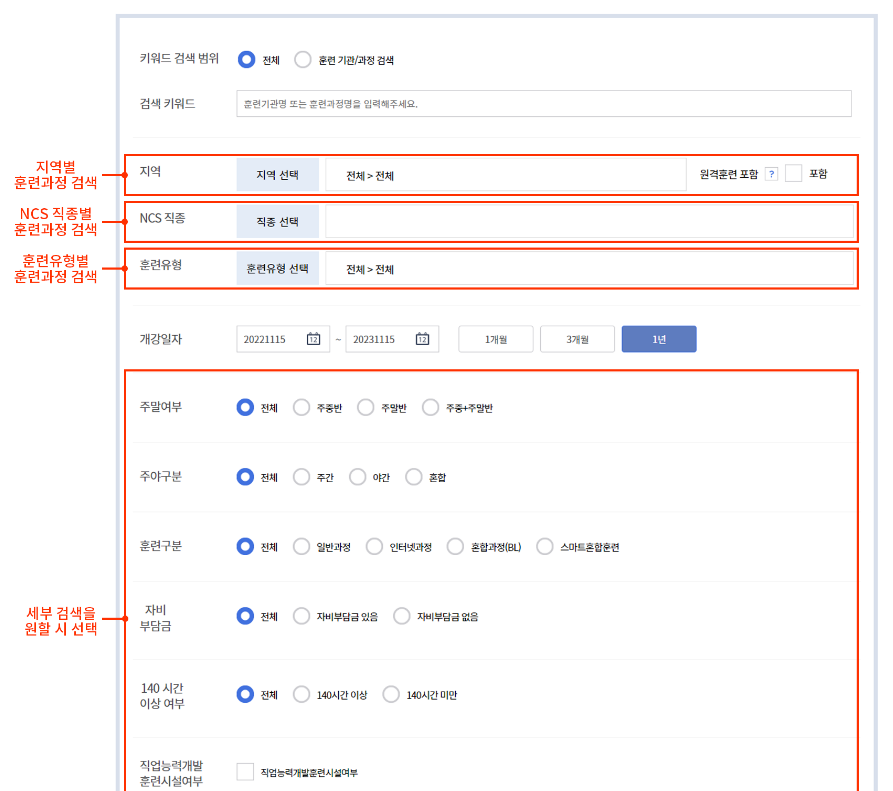This screenshot has width=893, height=791.
Task: Select 야간 radio option
Action: tap(358, 477)
